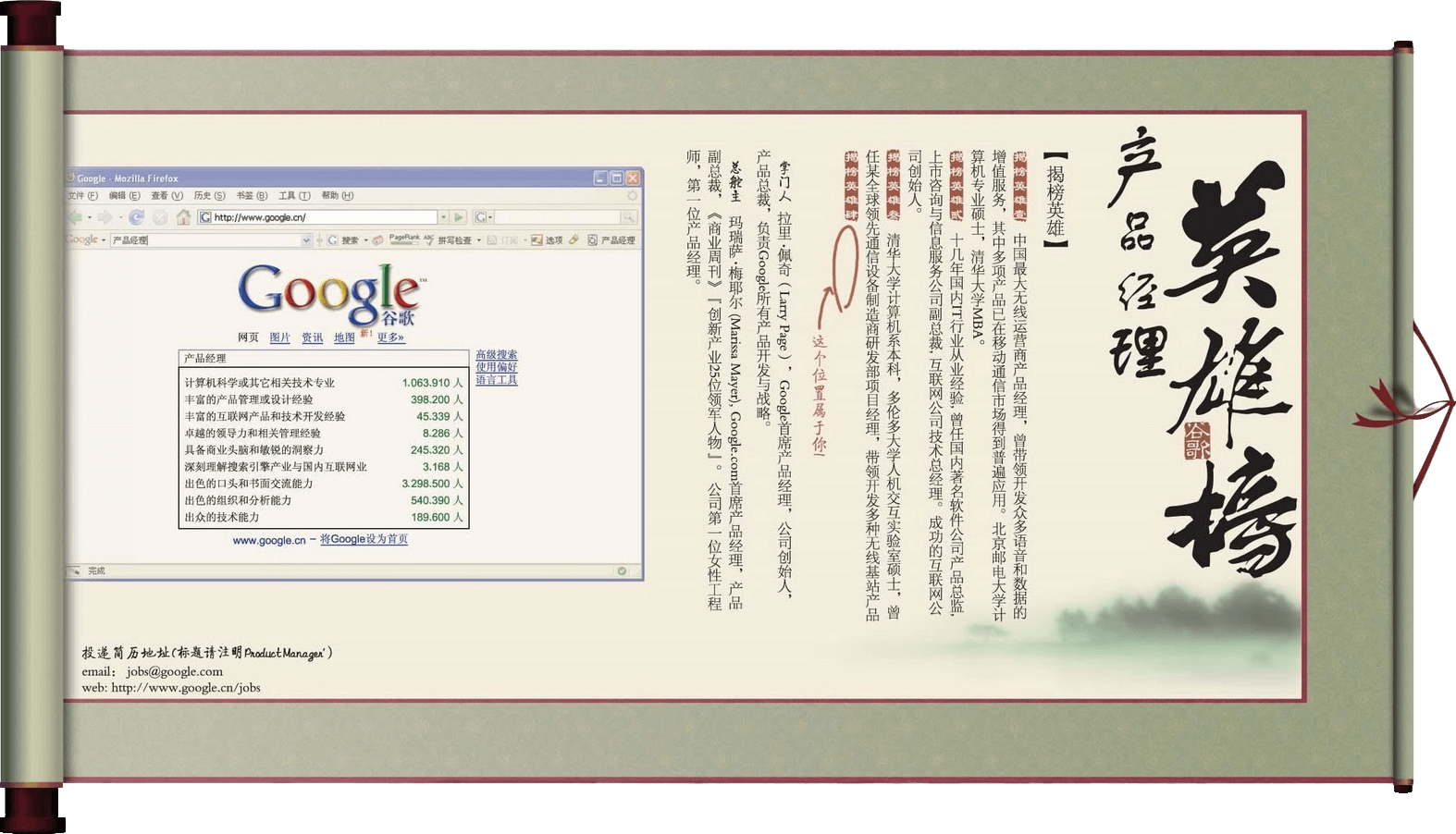
Task: Open the 高级搜索 advanced search link
Action: (497, 355)
